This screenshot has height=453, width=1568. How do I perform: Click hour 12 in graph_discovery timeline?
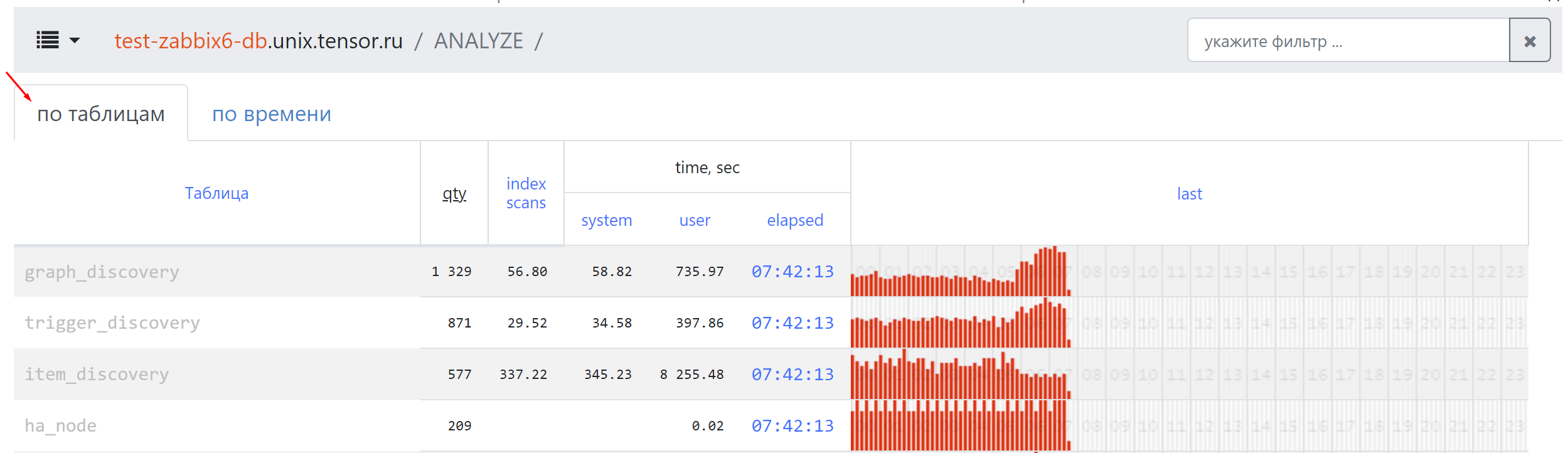(1203, 272)
